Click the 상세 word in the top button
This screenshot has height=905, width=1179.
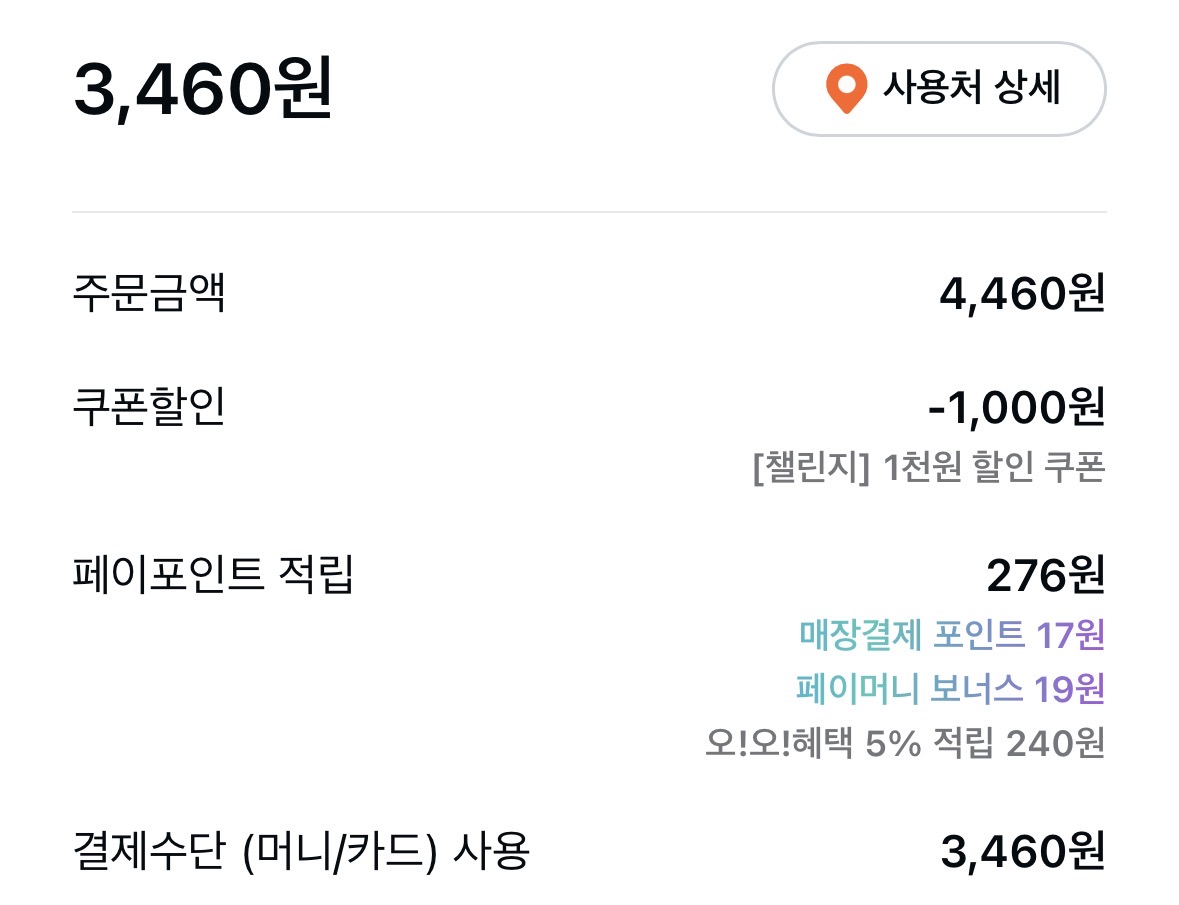click(1027, 89)
